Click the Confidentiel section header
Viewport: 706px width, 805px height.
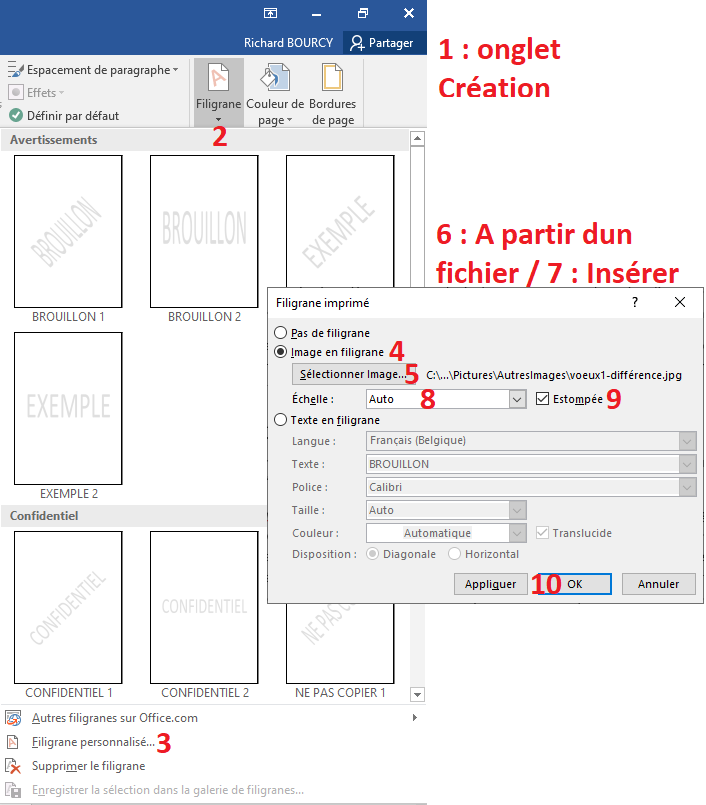44,515
